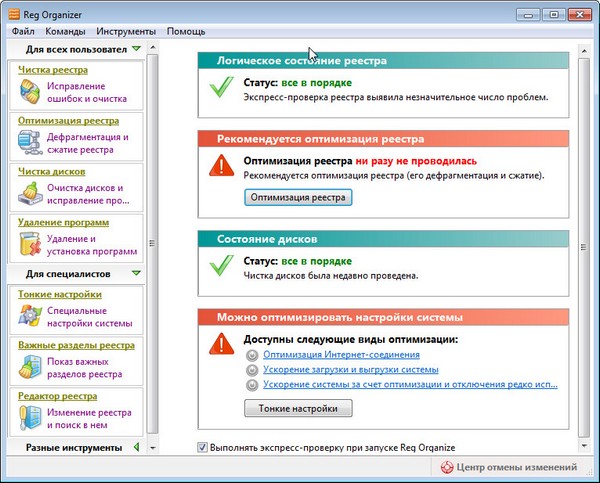The width and height of the screenshot is (600, 483).
Task: Open the Команды menu
Action: 65,31
